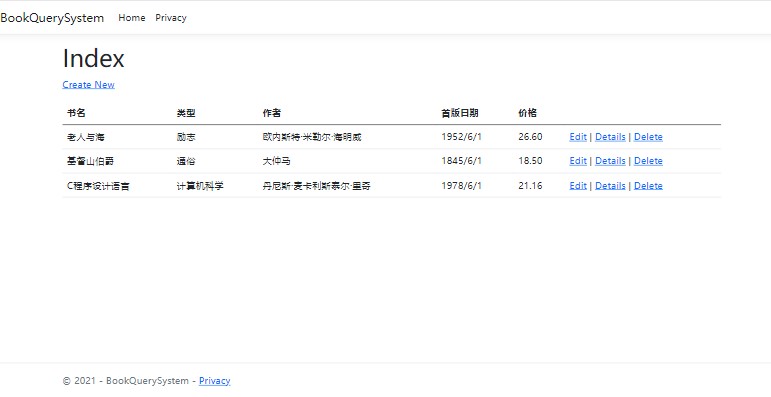Click the price 18.50
The image size is (771, 397).
point(530,161)
